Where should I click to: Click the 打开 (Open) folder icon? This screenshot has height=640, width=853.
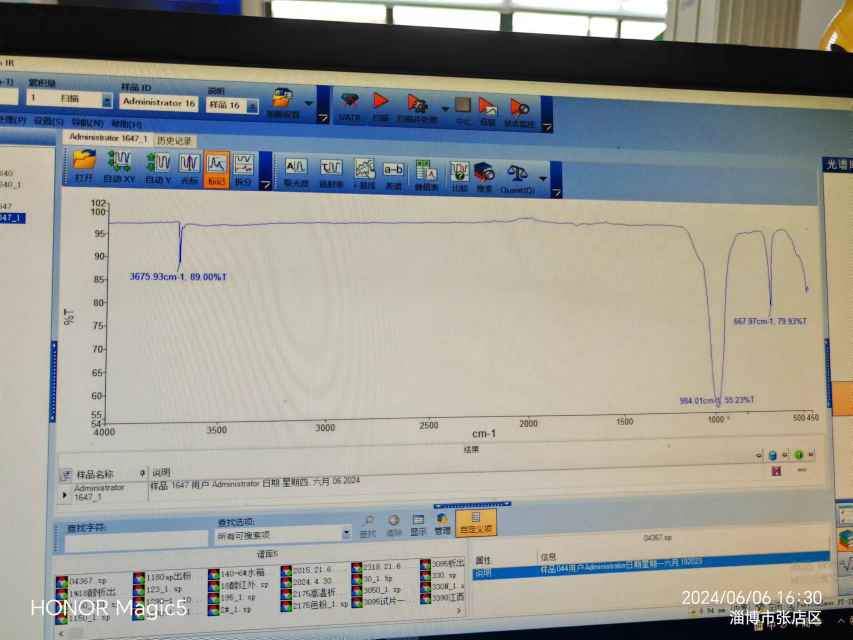coord(84,162)
